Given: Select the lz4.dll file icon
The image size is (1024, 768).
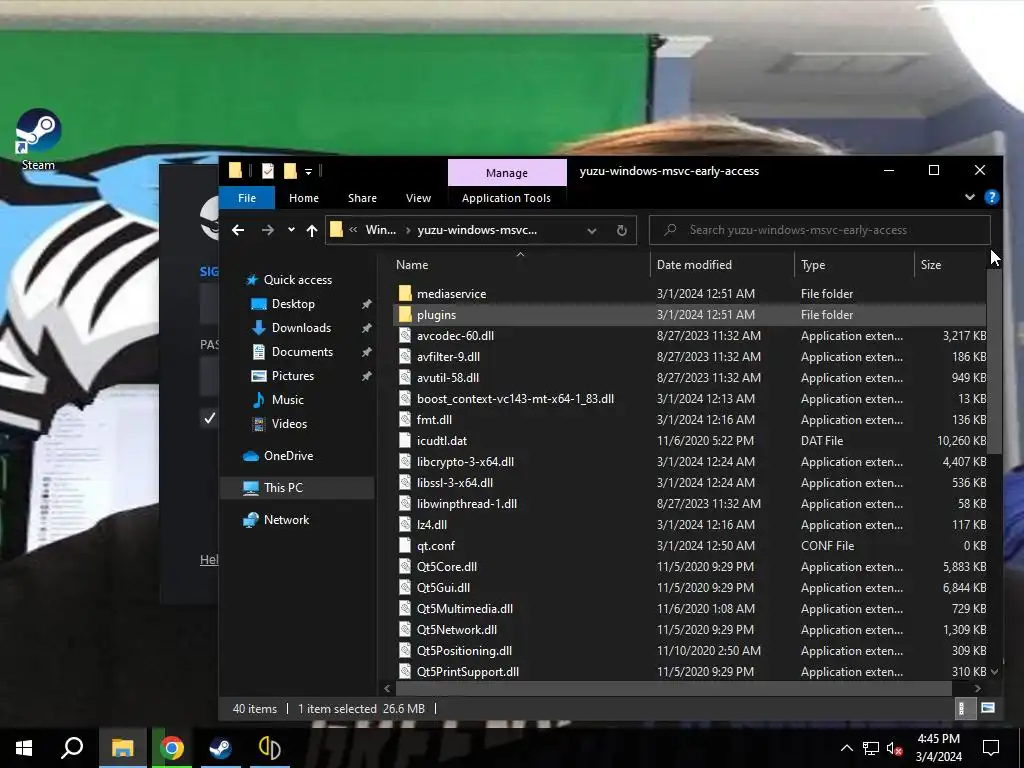Looking at the screenshot, I should click(x=405, y=524).
